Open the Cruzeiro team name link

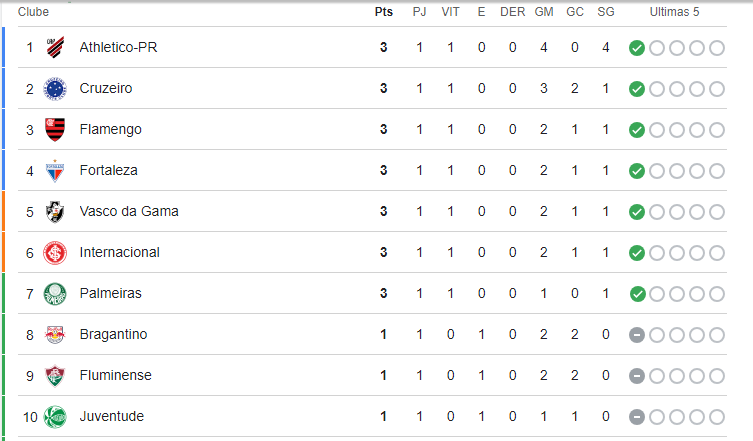[106, 88]
